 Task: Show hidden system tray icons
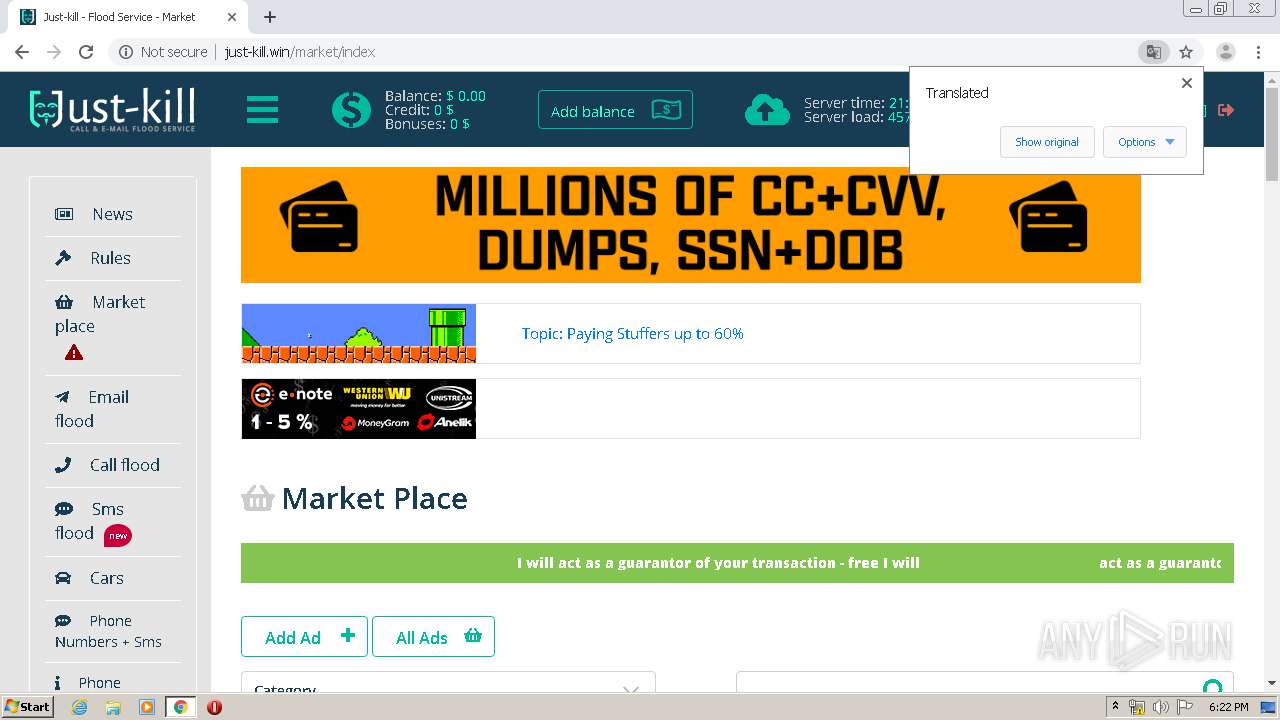(x=1116, y=707)
